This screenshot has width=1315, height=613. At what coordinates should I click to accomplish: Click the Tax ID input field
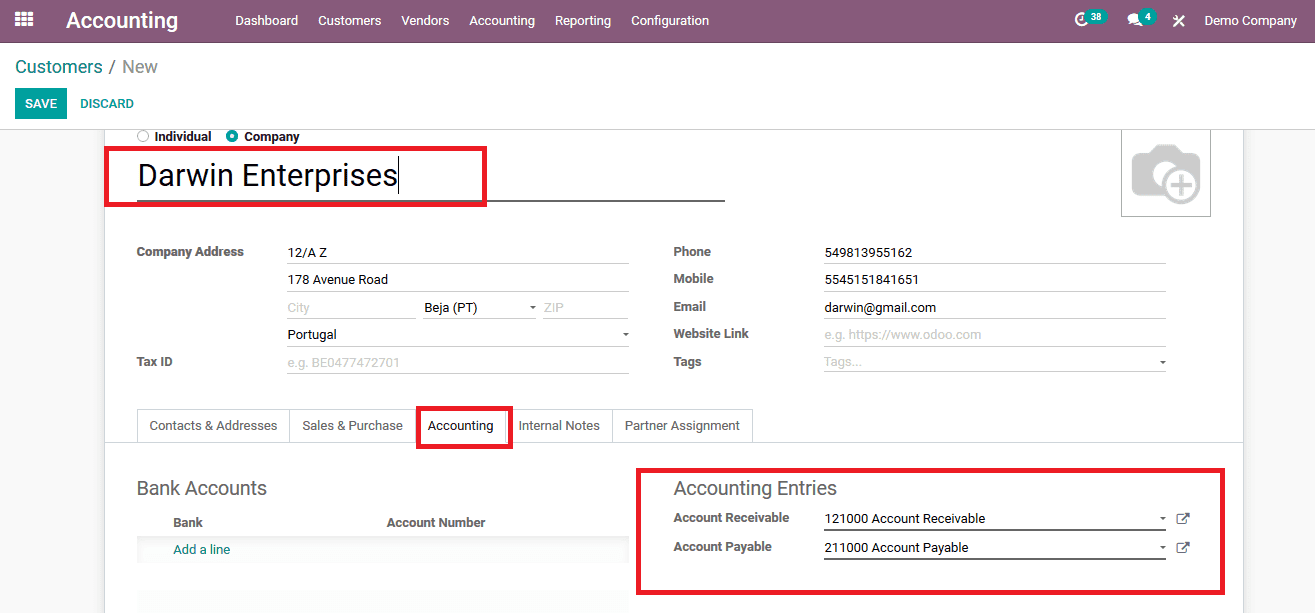458,363
